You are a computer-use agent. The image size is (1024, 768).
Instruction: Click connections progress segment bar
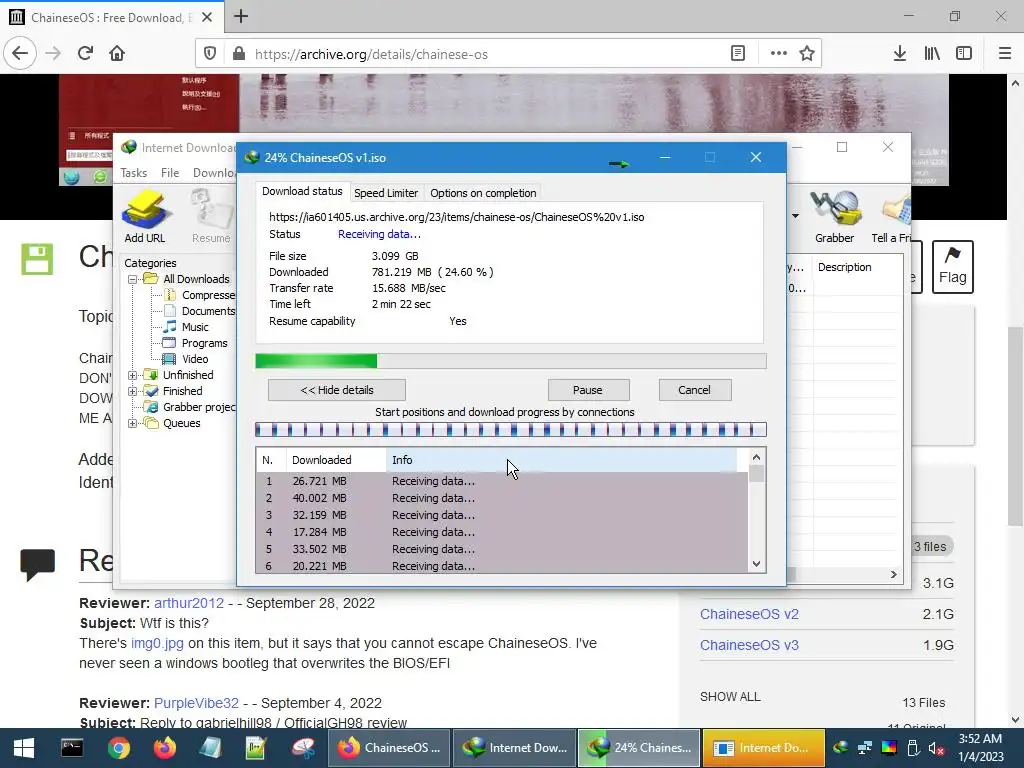click(x=511, y=430)
